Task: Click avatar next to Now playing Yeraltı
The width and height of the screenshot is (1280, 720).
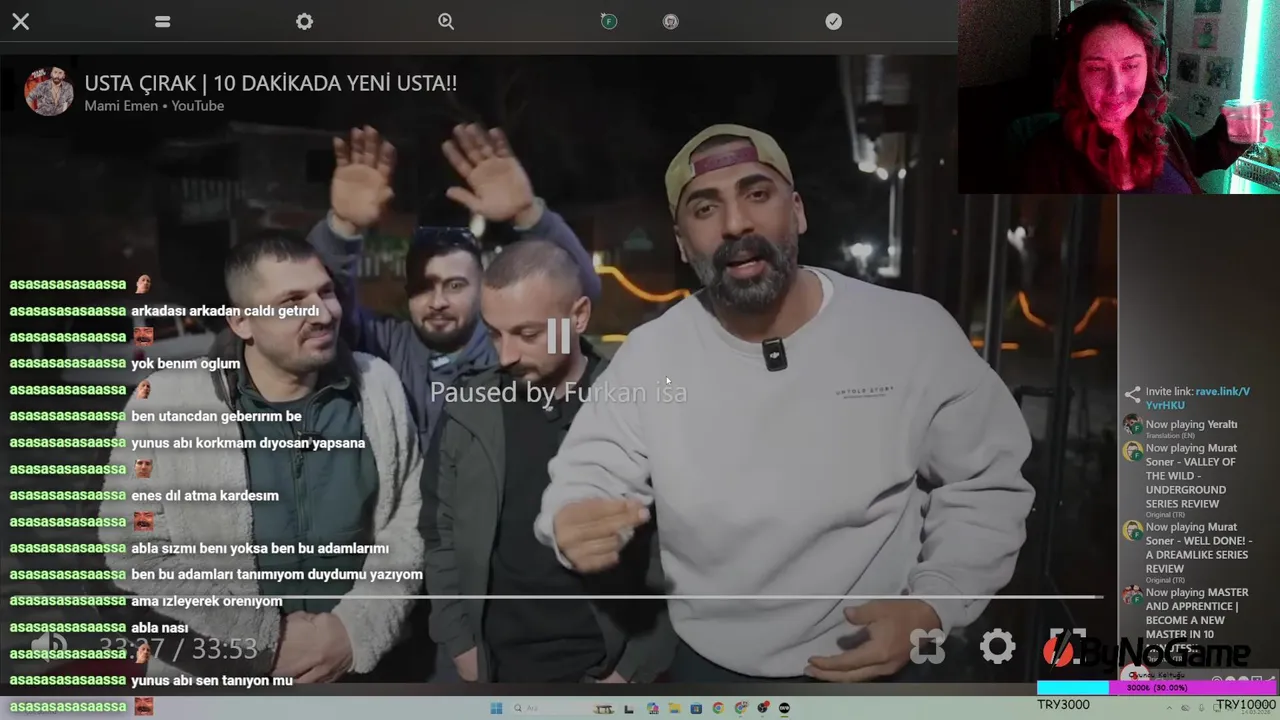Action: (1132, 424)
